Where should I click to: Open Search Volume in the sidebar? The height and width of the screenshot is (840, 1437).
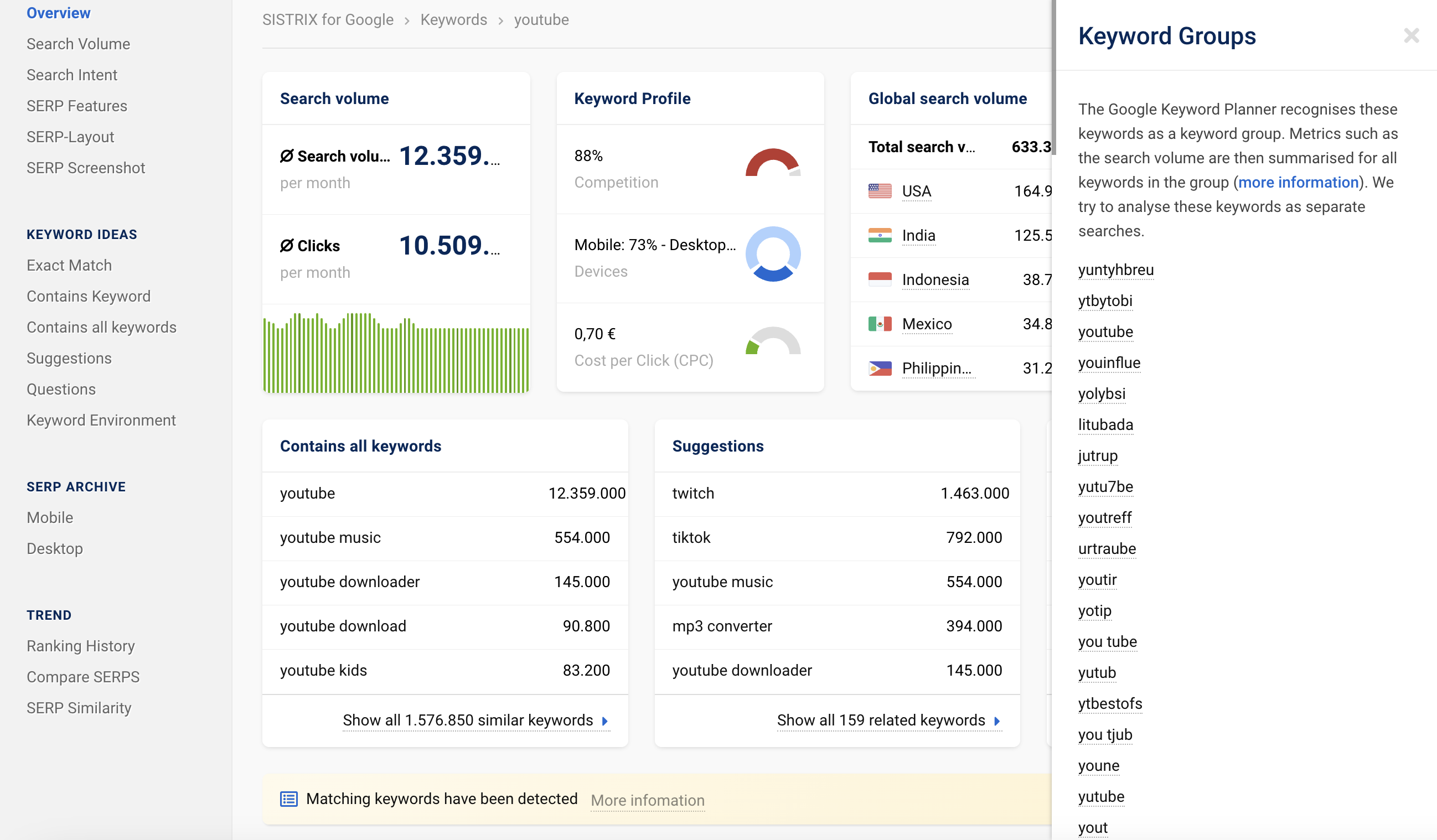(78, 44)
